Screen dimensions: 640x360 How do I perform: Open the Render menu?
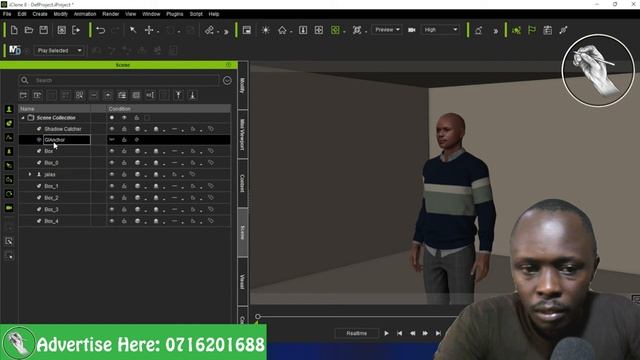(x=111, y=14)
